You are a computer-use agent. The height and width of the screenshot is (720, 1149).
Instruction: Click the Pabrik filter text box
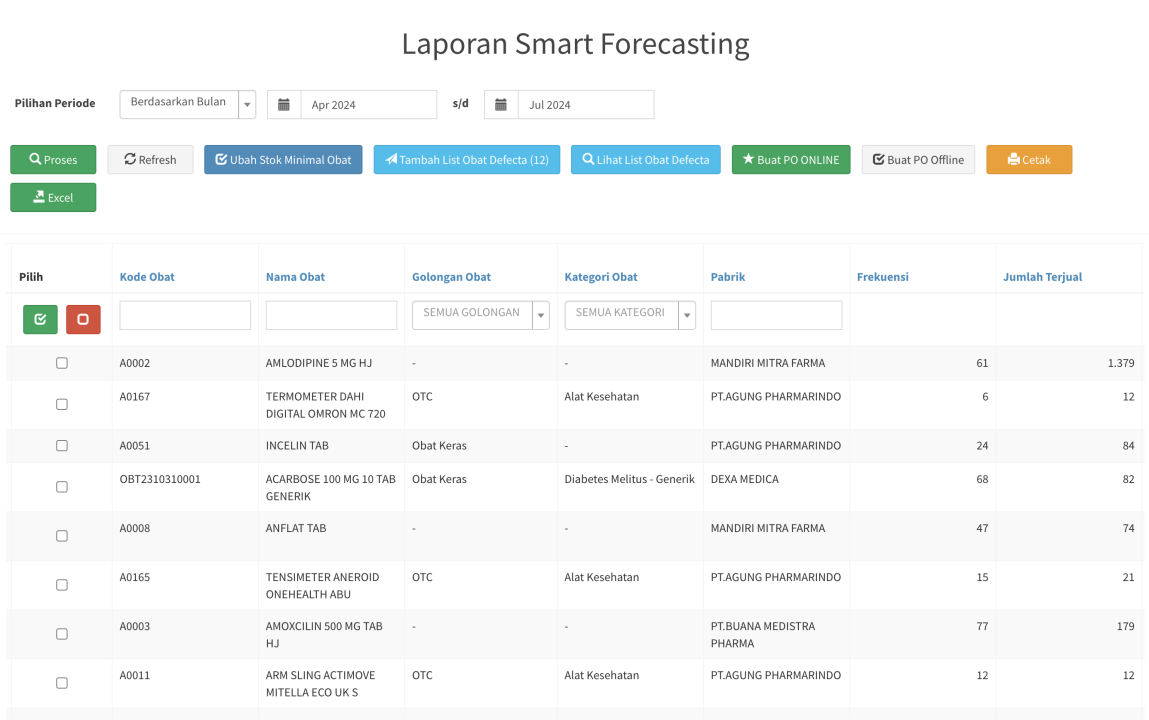coord(776,315)
